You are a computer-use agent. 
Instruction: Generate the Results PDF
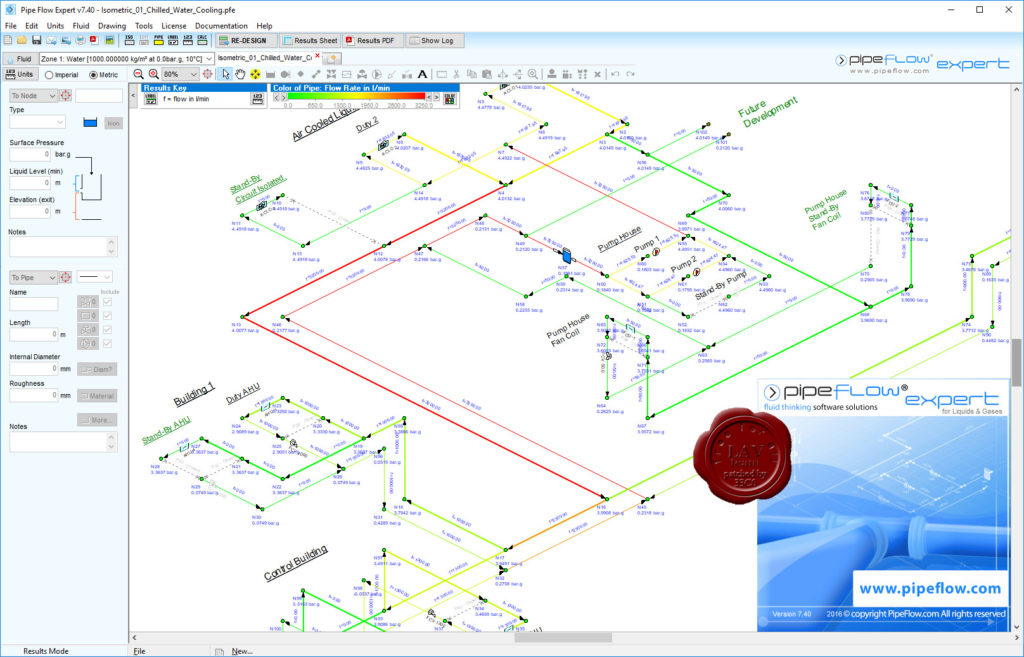[373, 40]
